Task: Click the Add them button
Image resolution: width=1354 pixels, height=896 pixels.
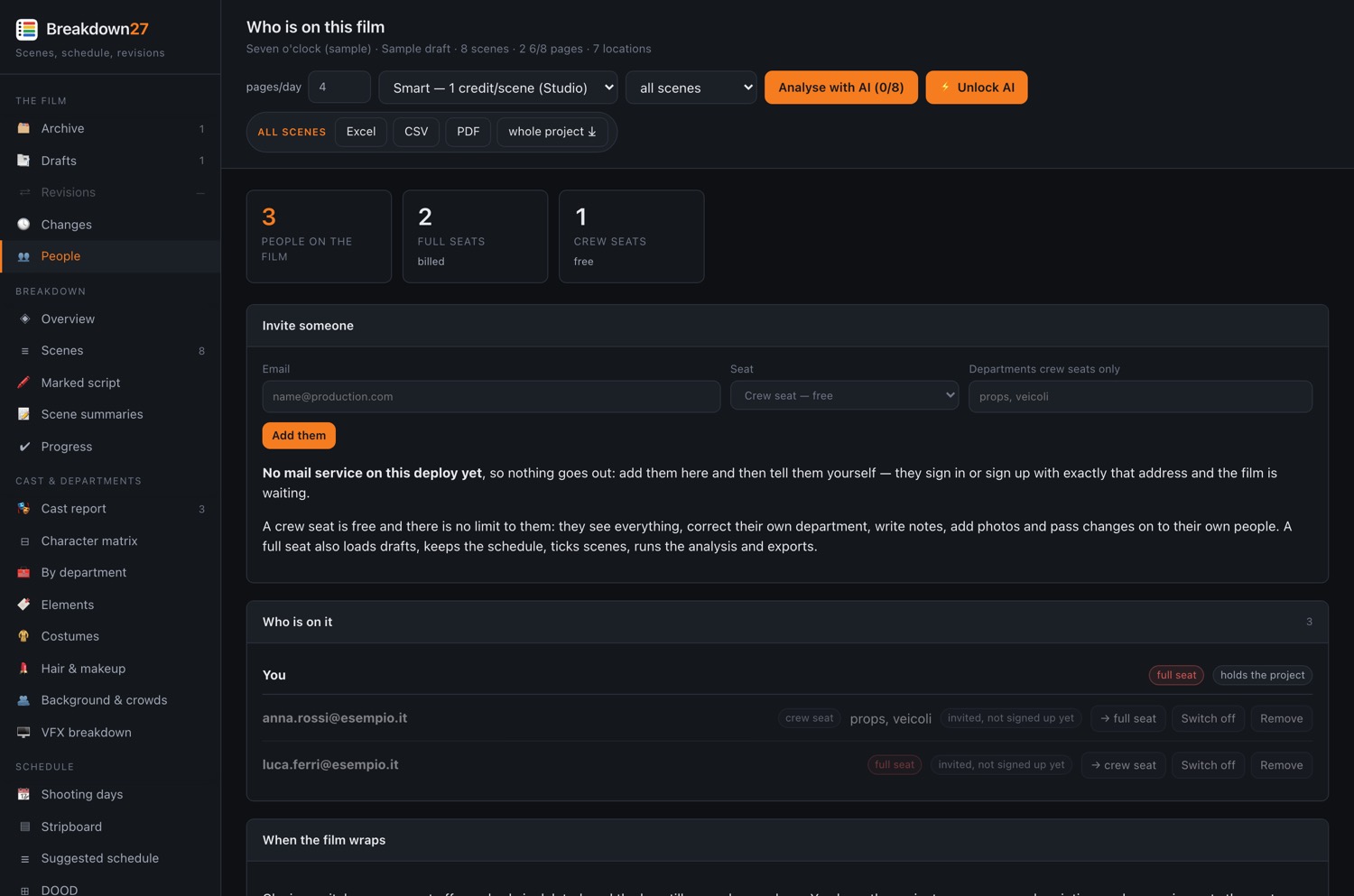Action: [x=299, y=436]
